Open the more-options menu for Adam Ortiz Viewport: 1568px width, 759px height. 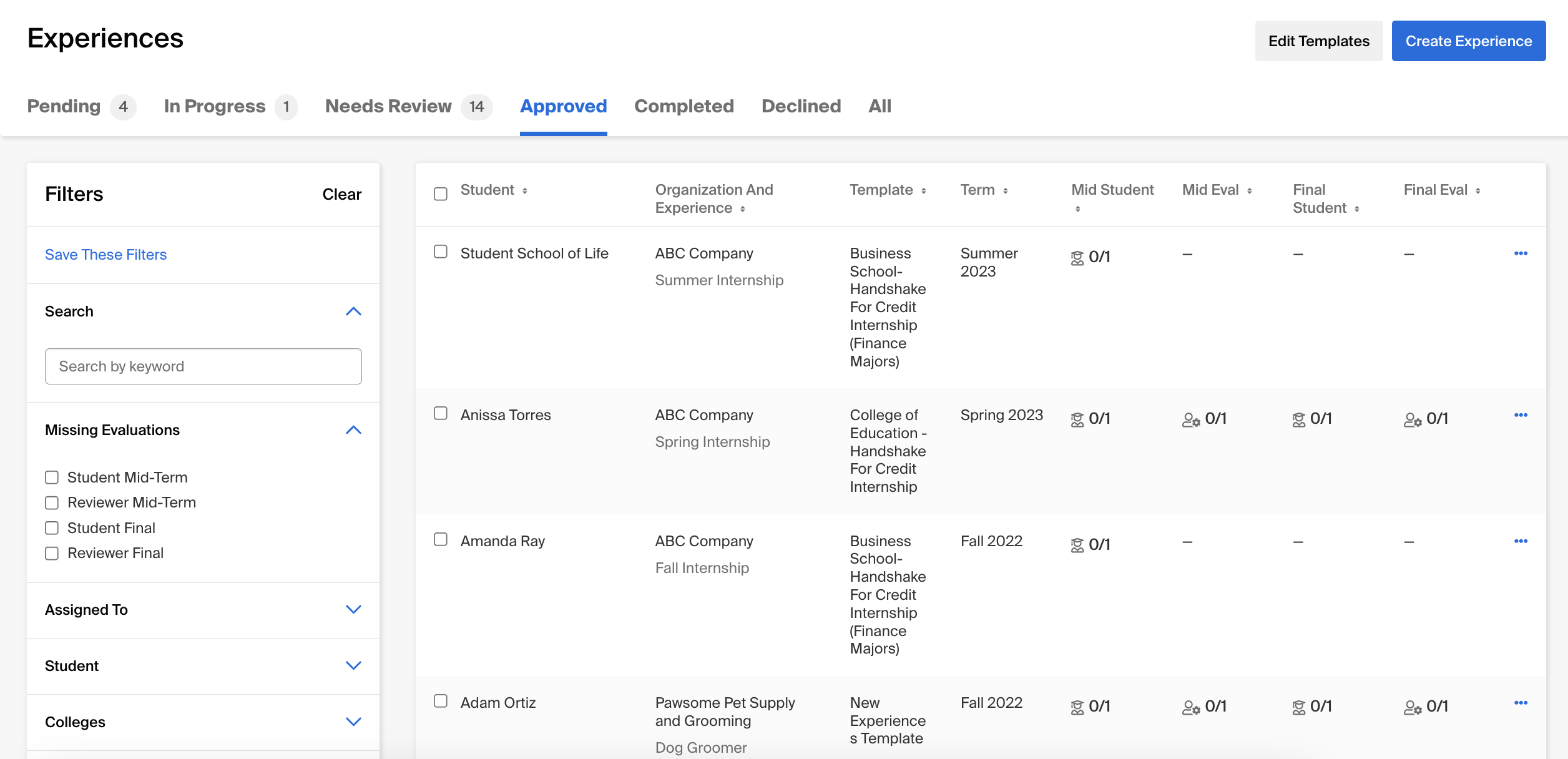(x=1521, y=703)
